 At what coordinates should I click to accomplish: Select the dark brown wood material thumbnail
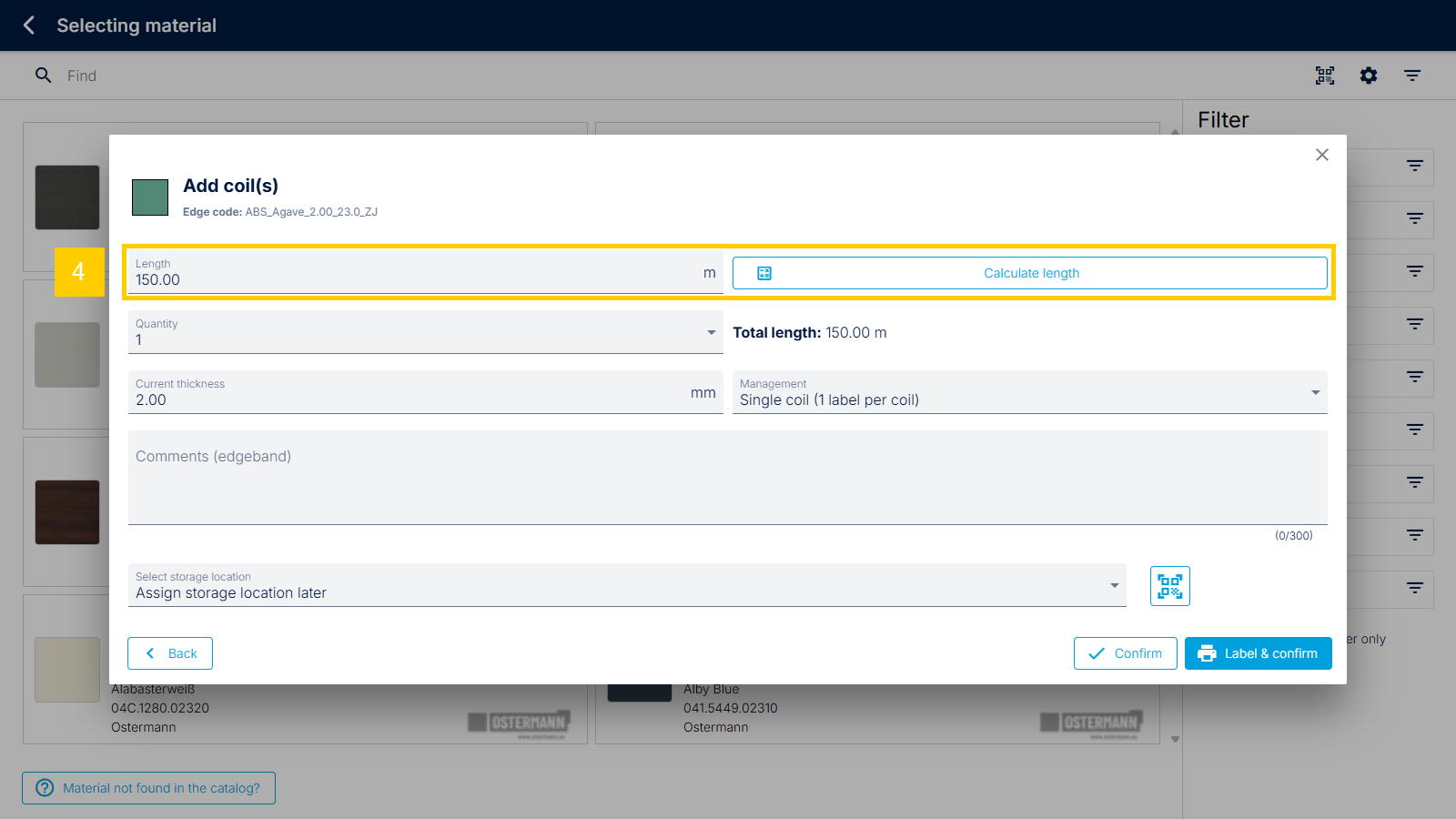67,512
